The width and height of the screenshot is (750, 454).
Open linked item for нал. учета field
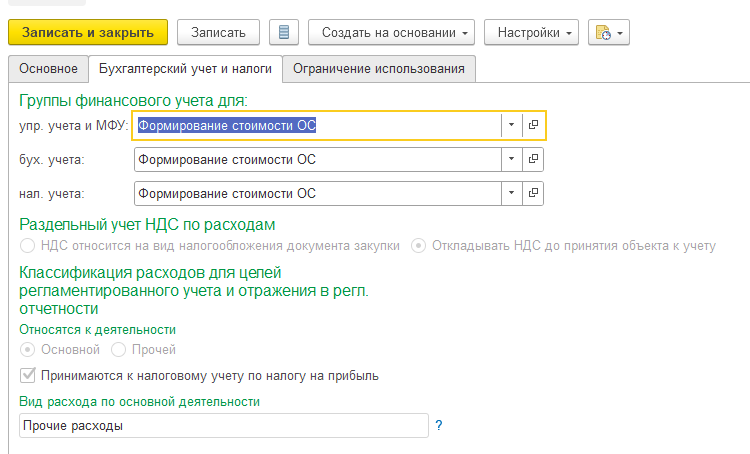coord(534,193)
